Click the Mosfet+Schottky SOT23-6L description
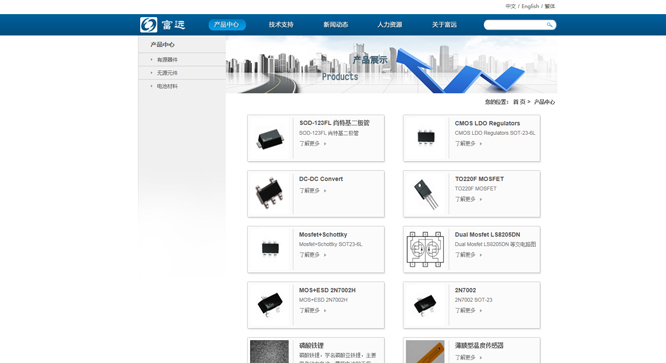This screenshot has height=363, width=666. [330, 245]
